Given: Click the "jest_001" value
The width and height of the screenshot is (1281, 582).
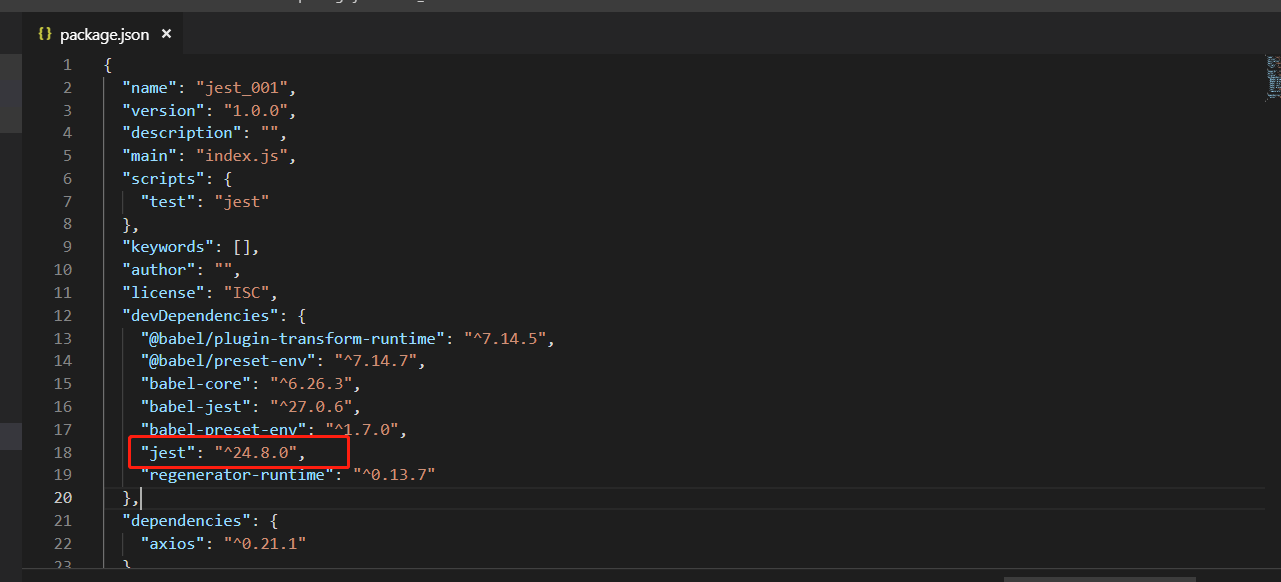Looking at the screenshot, I should tap(241, 88).
